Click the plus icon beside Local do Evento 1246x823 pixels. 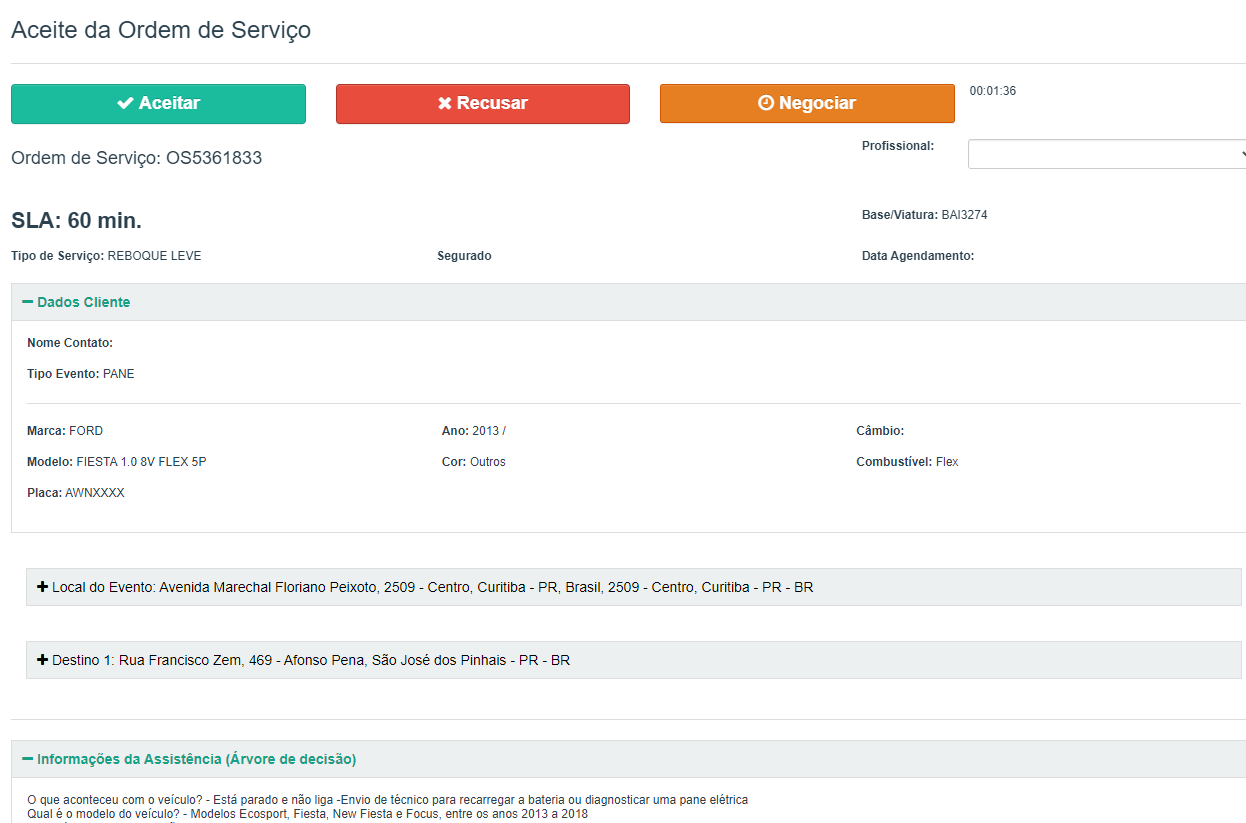click(42, 587)
